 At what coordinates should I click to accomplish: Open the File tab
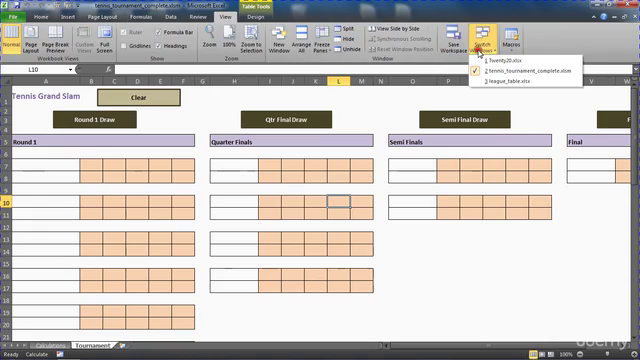point(13,17)
